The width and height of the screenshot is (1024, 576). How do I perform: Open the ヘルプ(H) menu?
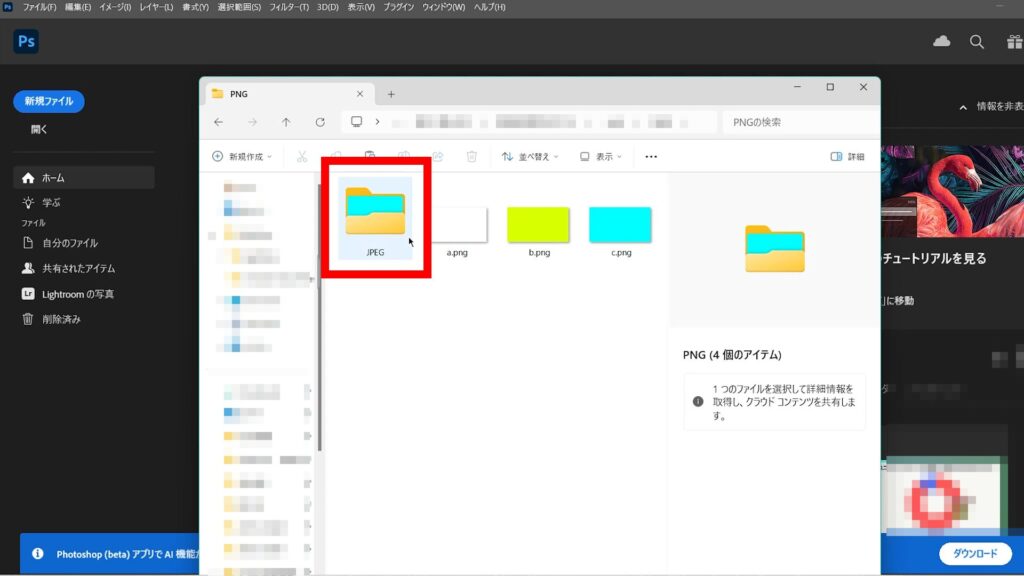click(490, 7)
